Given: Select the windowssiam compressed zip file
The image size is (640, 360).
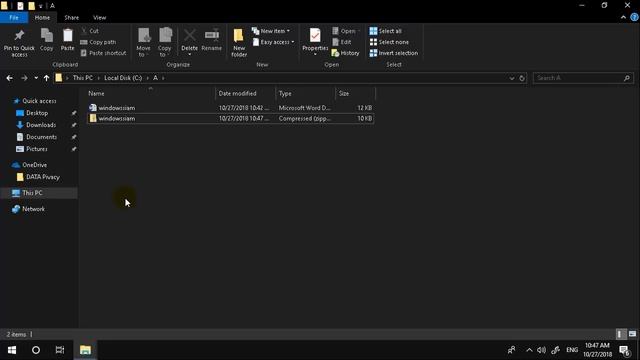Looking at the screenshot, I should tap(231, 118).
